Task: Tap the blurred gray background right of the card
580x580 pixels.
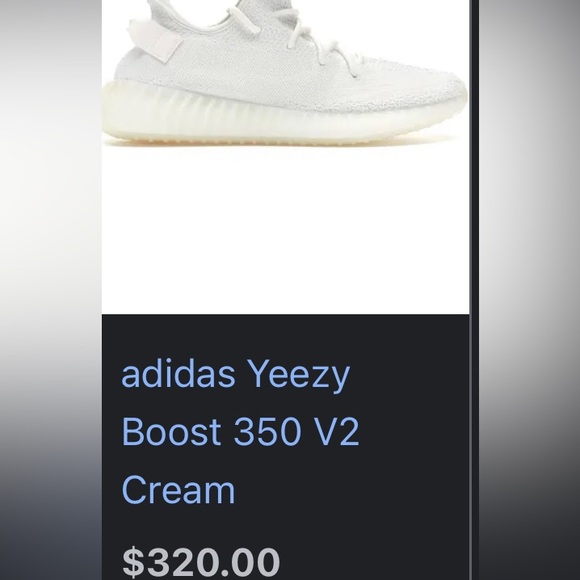Action: [x=529, y=290]
